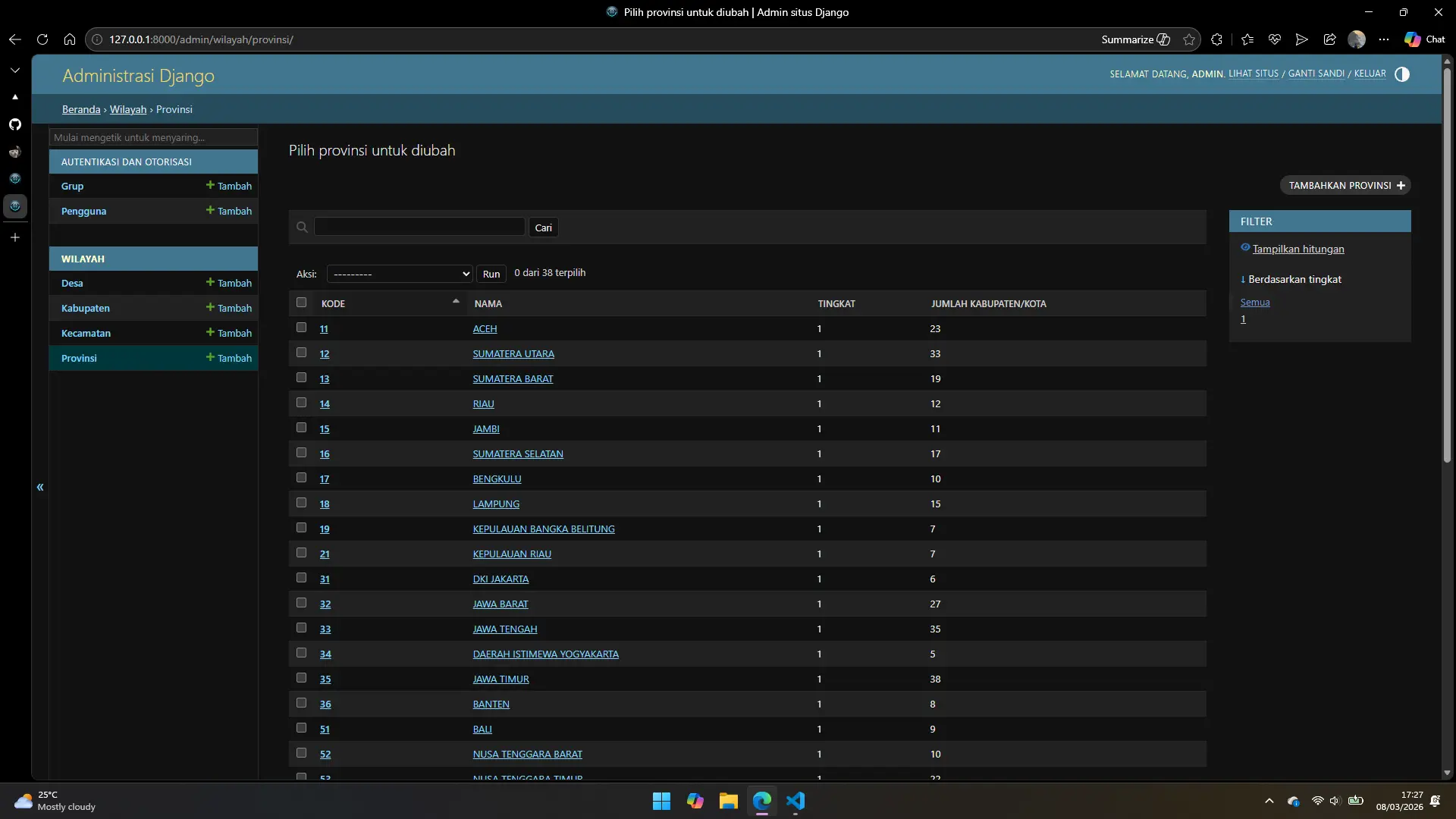Open Kabupaten in the sidebar menu

point(85,308)
